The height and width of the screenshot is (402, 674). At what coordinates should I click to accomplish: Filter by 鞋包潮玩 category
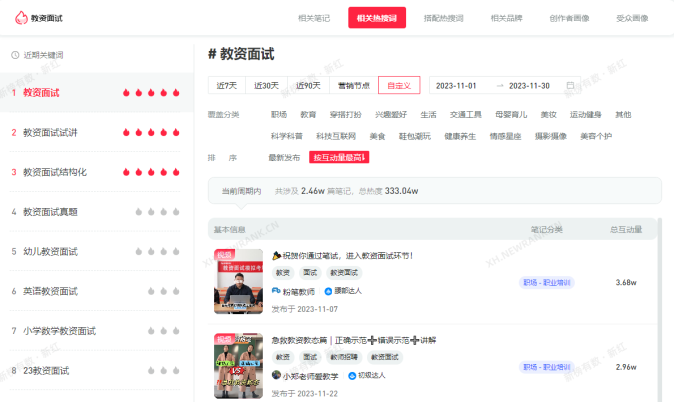click(414, 136)
